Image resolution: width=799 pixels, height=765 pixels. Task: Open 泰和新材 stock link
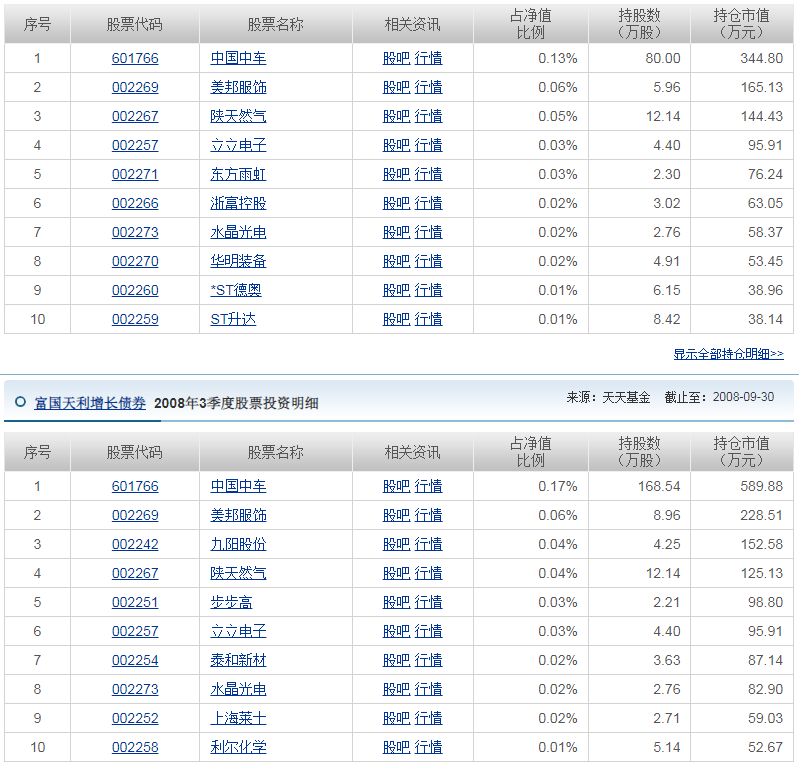point(238,661)
